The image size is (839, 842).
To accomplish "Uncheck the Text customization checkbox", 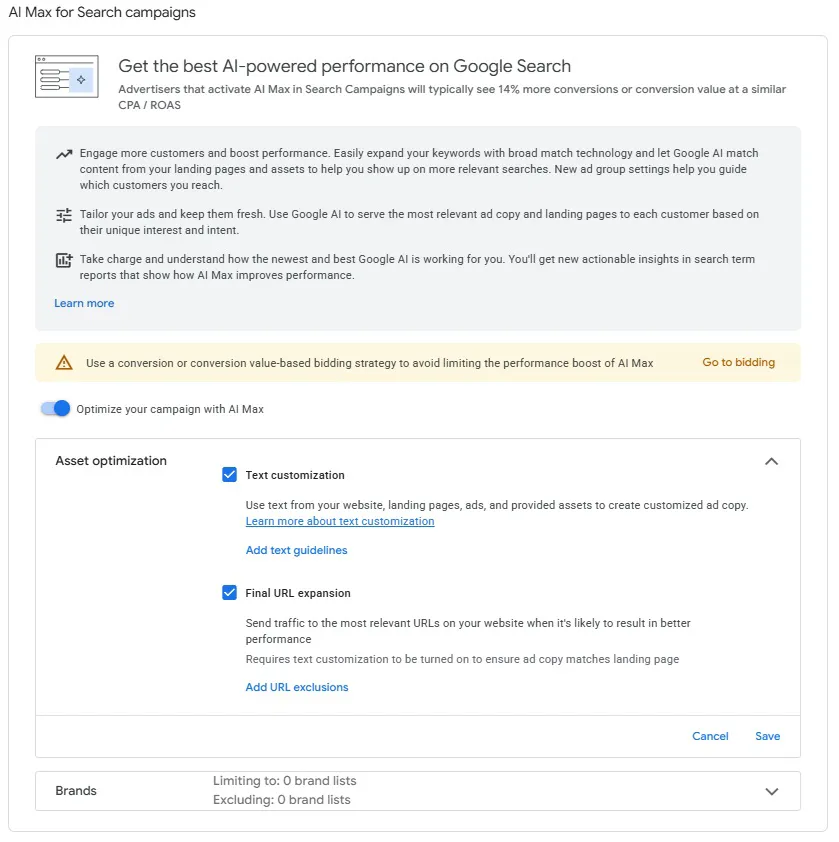I will (229, 475).
